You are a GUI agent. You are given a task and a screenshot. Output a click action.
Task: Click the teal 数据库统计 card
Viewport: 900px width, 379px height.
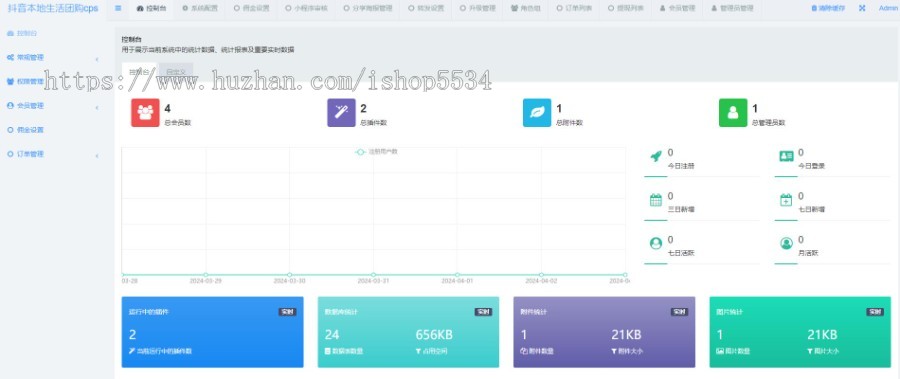tap(408, 332)
